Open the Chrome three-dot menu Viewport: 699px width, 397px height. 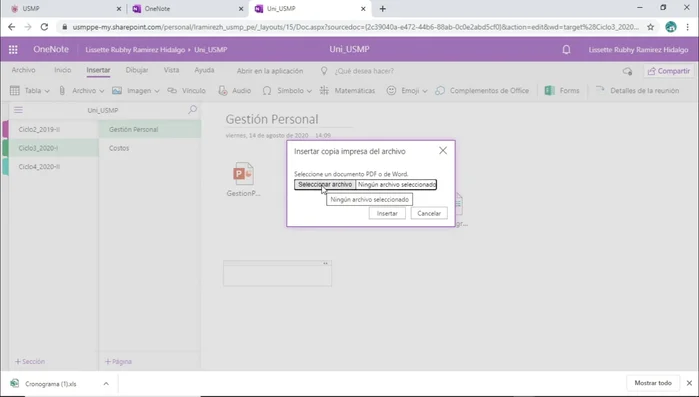(687, 27)
